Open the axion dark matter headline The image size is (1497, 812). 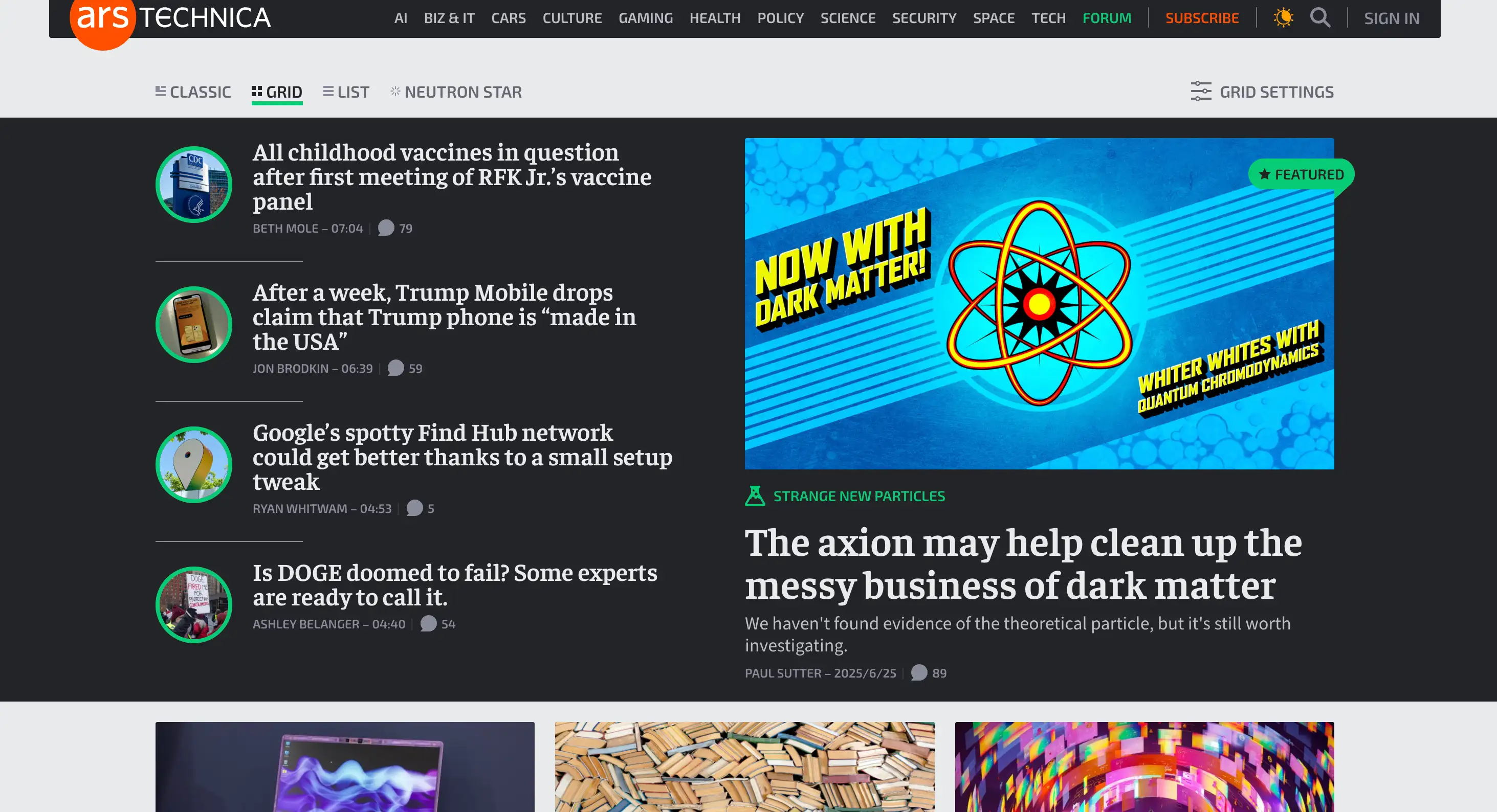[1023, 563]
